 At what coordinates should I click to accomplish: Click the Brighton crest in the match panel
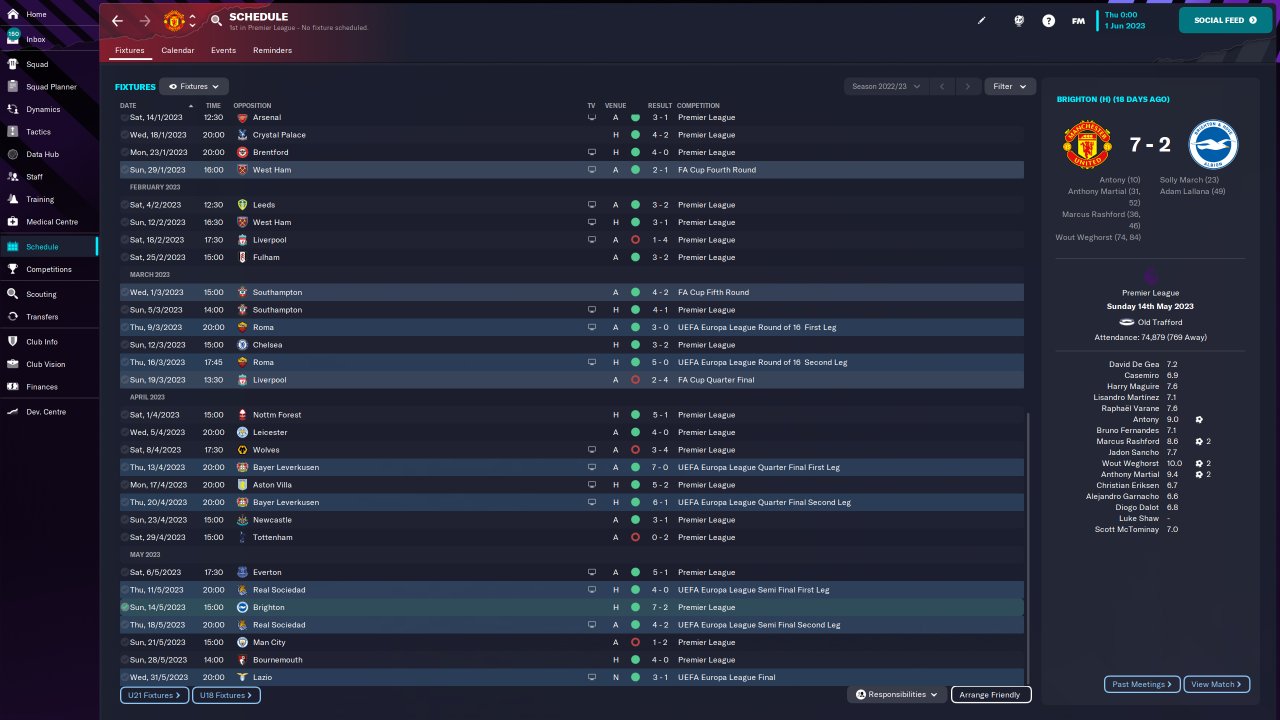(1213, 145)
